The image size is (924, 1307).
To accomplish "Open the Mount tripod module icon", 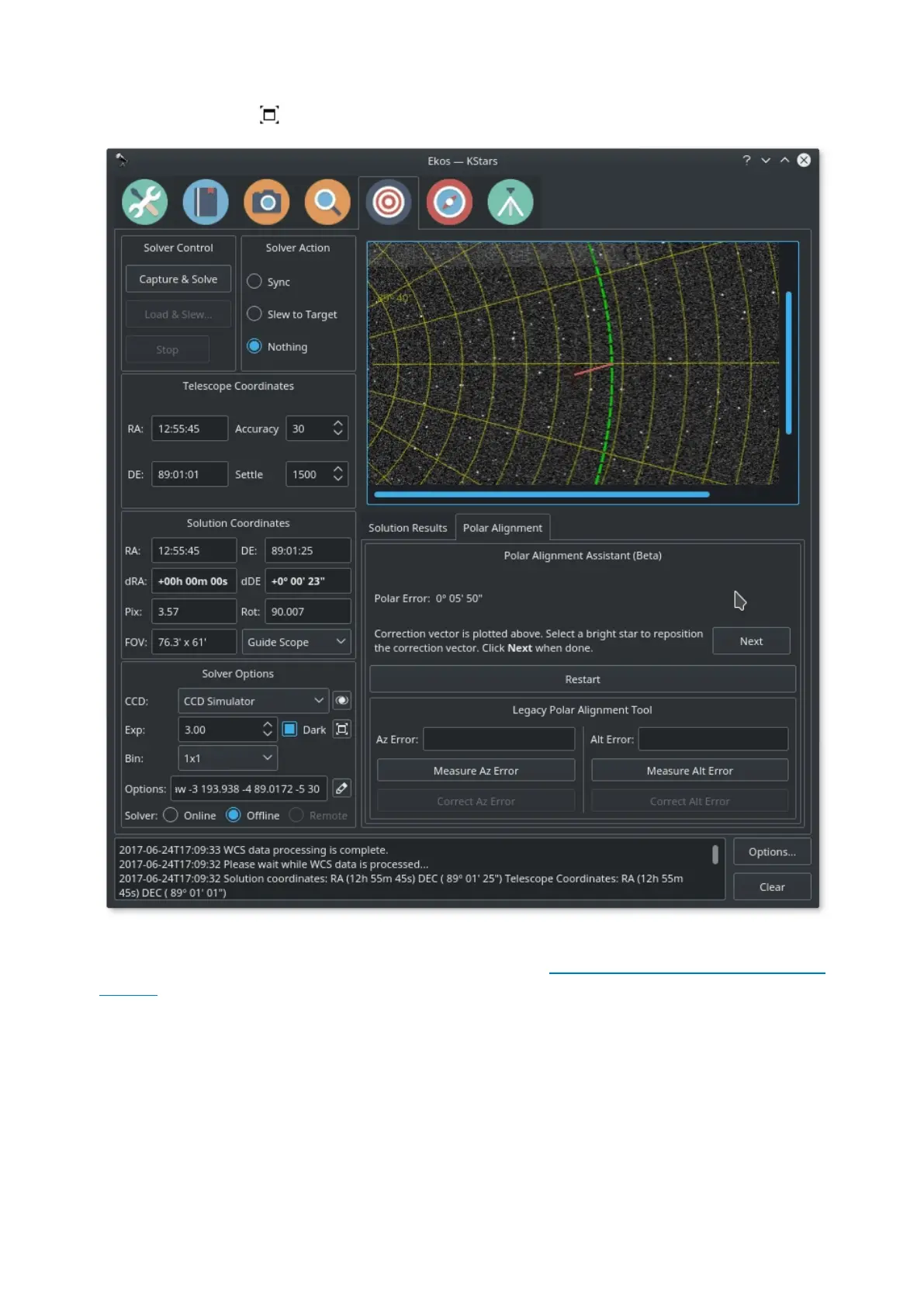I will point(510,203).
